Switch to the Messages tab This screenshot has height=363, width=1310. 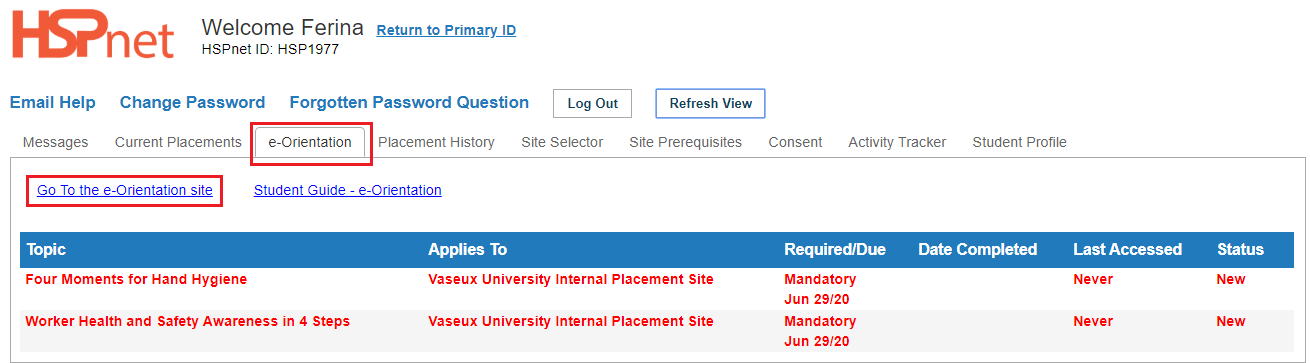tap(55, 142)
